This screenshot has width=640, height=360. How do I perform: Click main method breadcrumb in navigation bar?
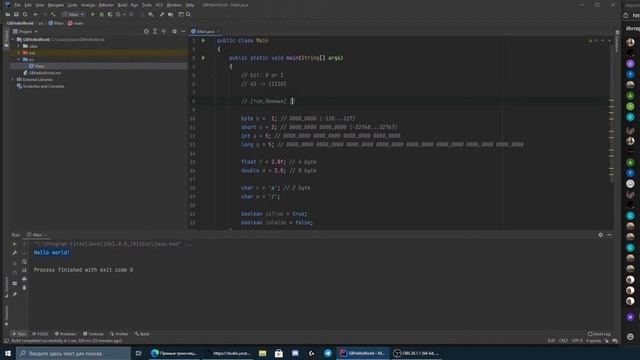(x=76, y=23)
